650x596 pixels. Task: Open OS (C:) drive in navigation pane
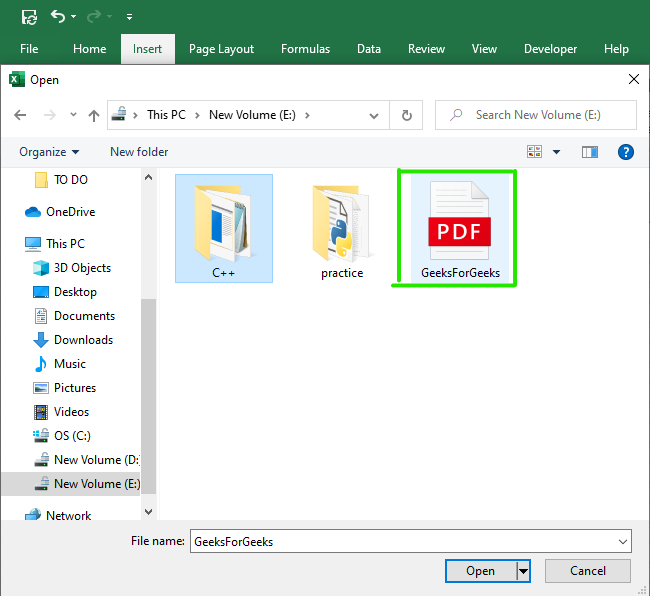point(61,436)
